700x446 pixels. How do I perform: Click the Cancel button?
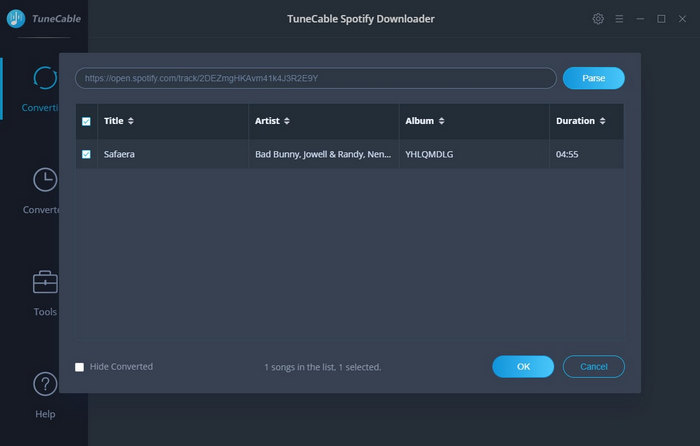click(593, 367)
